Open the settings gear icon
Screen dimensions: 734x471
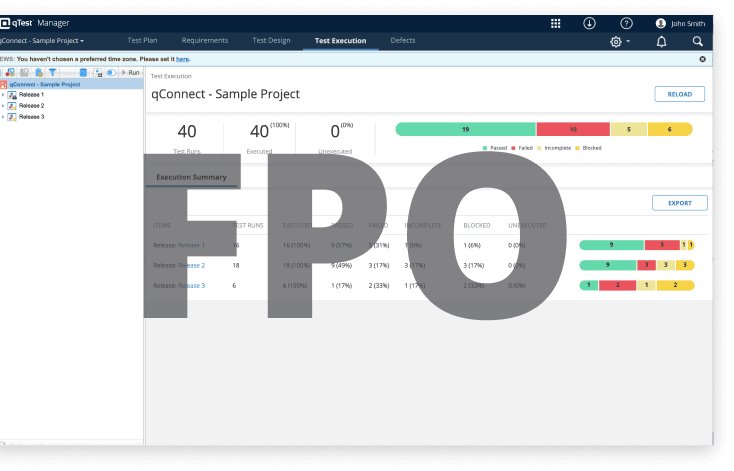click(616, 42)
